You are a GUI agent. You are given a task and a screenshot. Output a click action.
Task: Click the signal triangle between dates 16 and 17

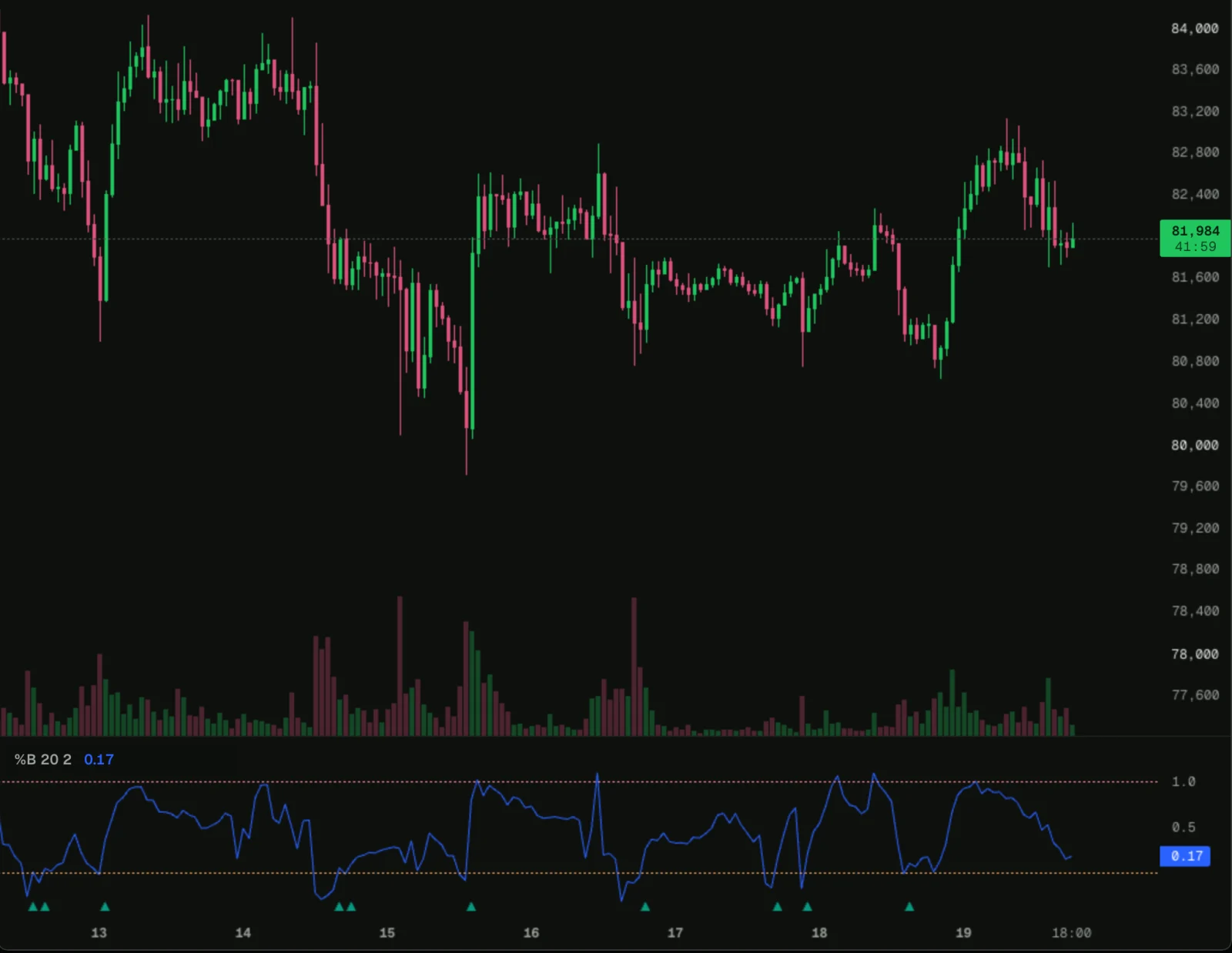coord(645,907)
